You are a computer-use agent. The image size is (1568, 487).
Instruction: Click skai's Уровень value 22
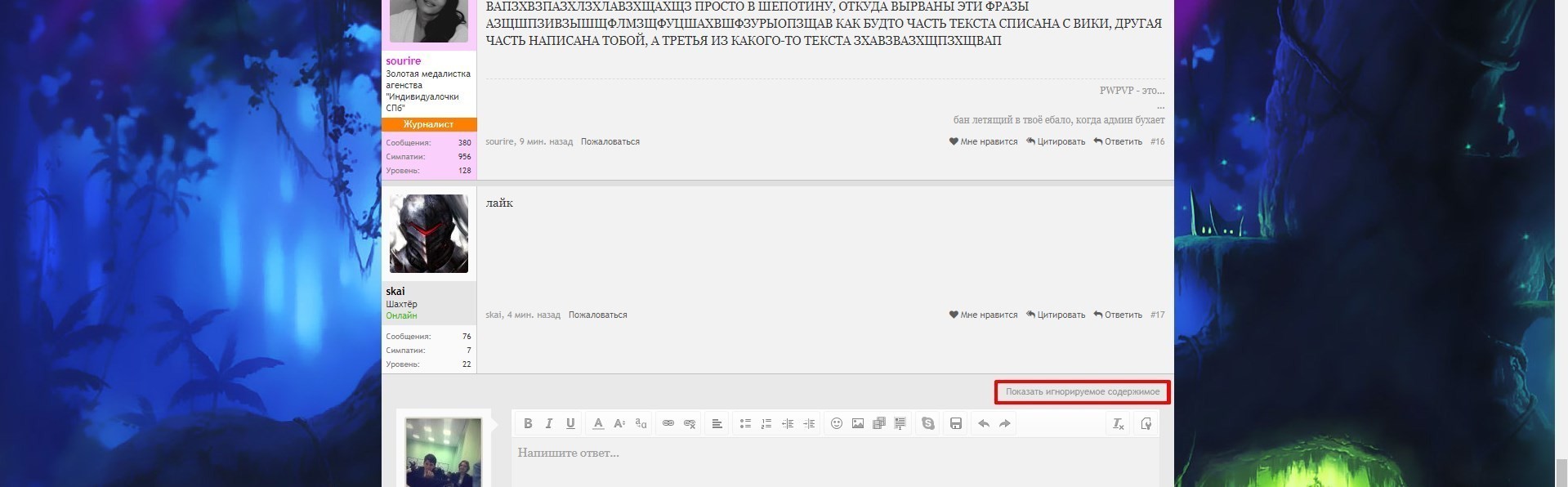point(467,364)
